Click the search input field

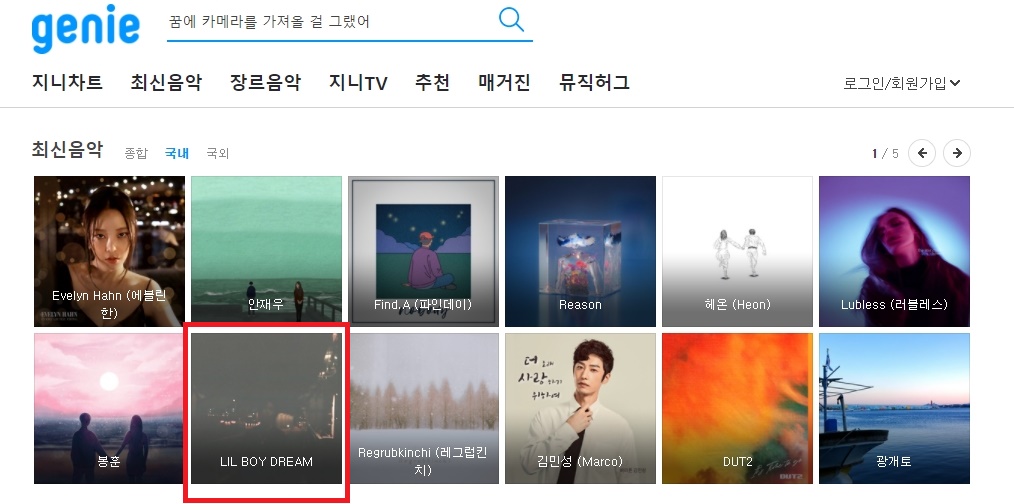coord(331,21)
